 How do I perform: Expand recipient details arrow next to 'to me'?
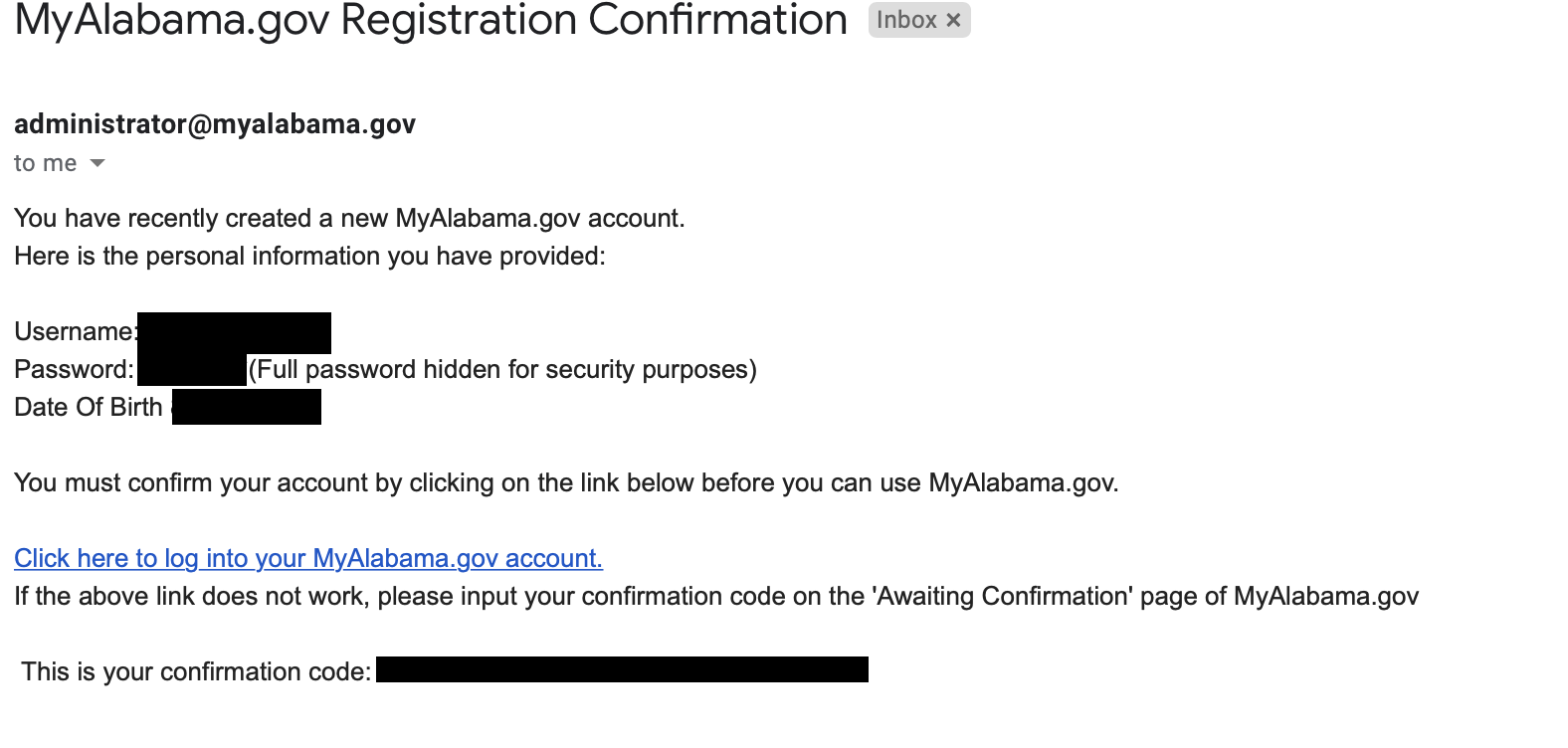click(98, 163)
